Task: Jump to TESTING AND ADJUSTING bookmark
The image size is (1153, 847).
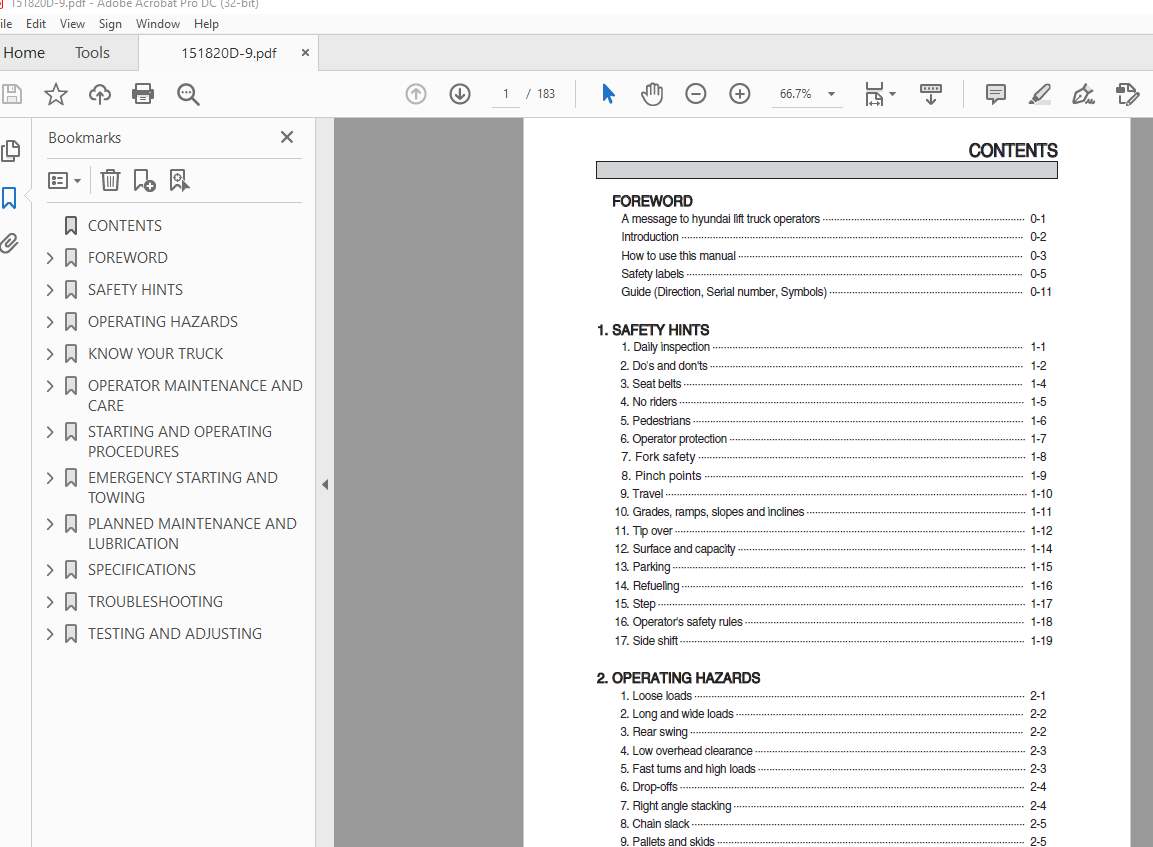Action: pos(175,634)
